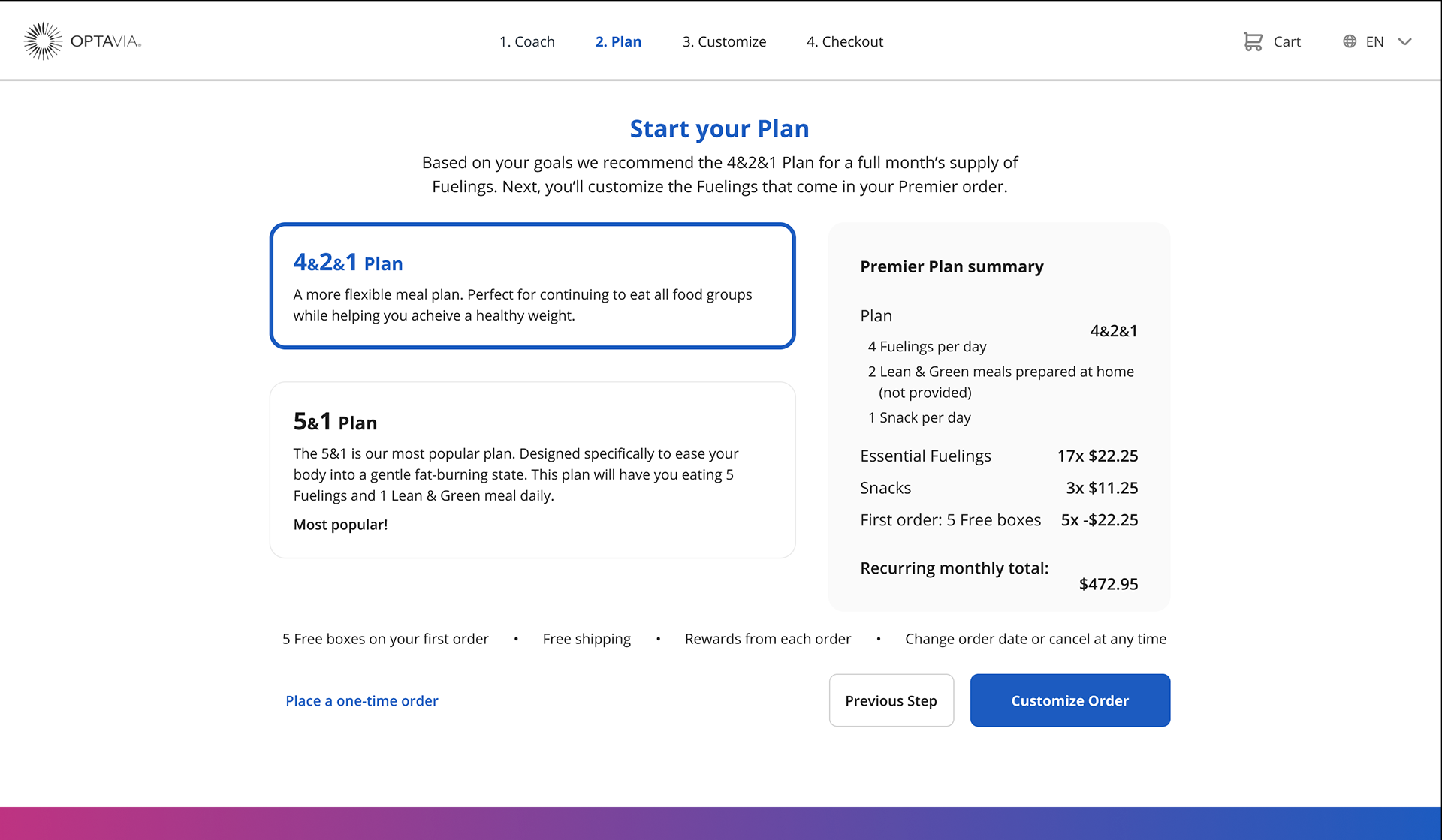Select the 5&1 Plan option
This screenshot has height=840, width=1442.
532,470
